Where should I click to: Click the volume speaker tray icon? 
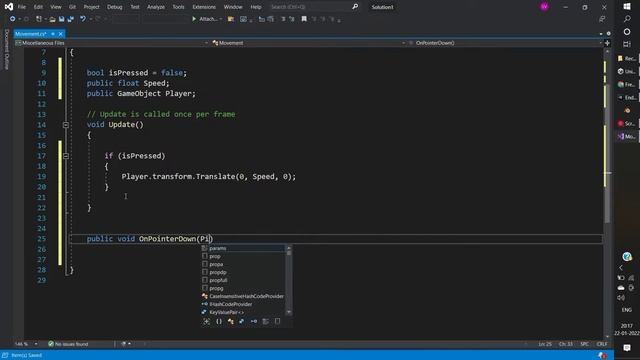pos(621,298)
